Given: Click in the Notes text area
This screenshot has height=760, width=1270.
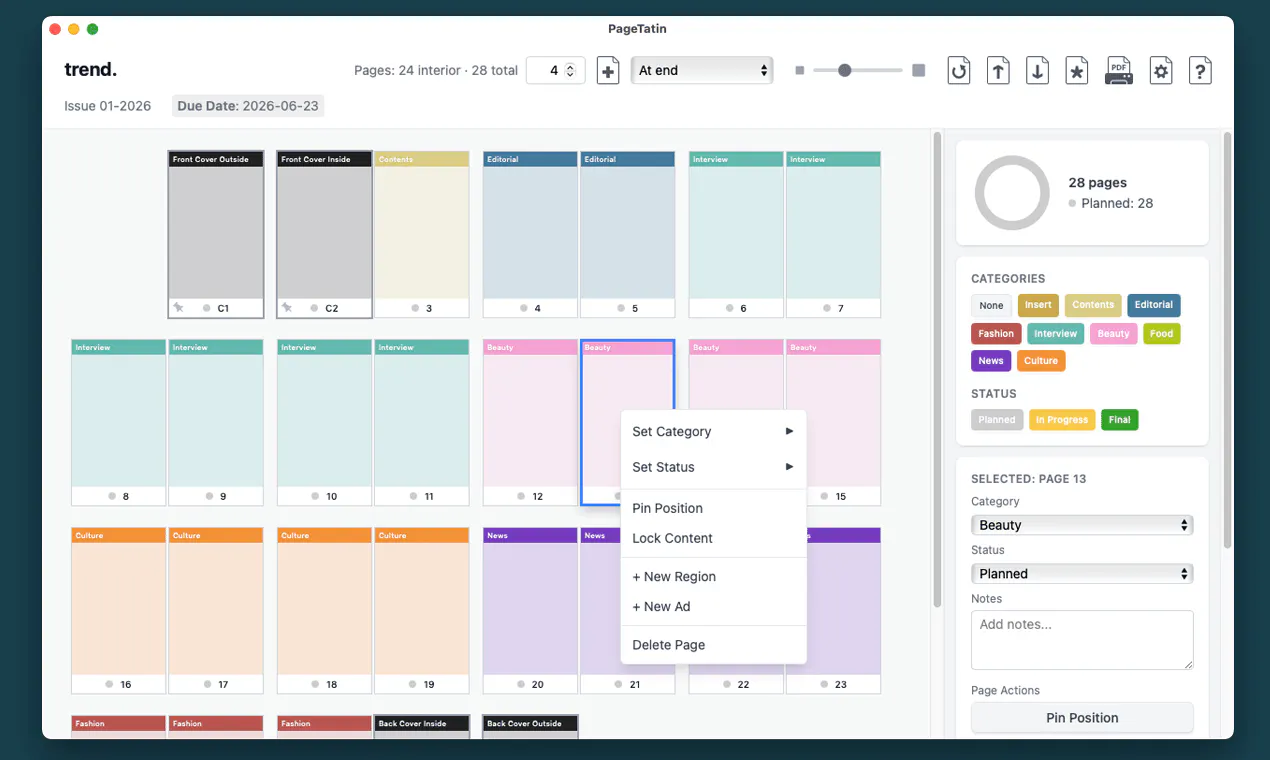Looking at the screenshot, I should pos(1082,640).
